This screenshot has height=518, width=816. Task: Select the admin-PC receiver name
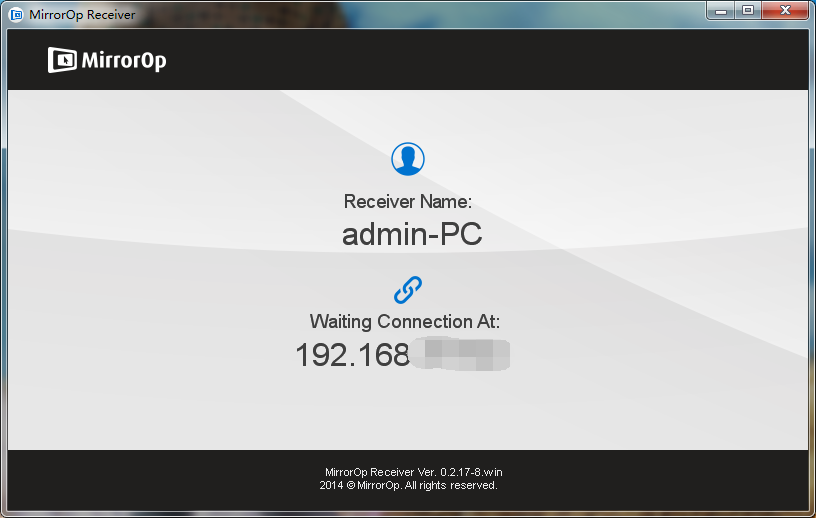[412, 235]
